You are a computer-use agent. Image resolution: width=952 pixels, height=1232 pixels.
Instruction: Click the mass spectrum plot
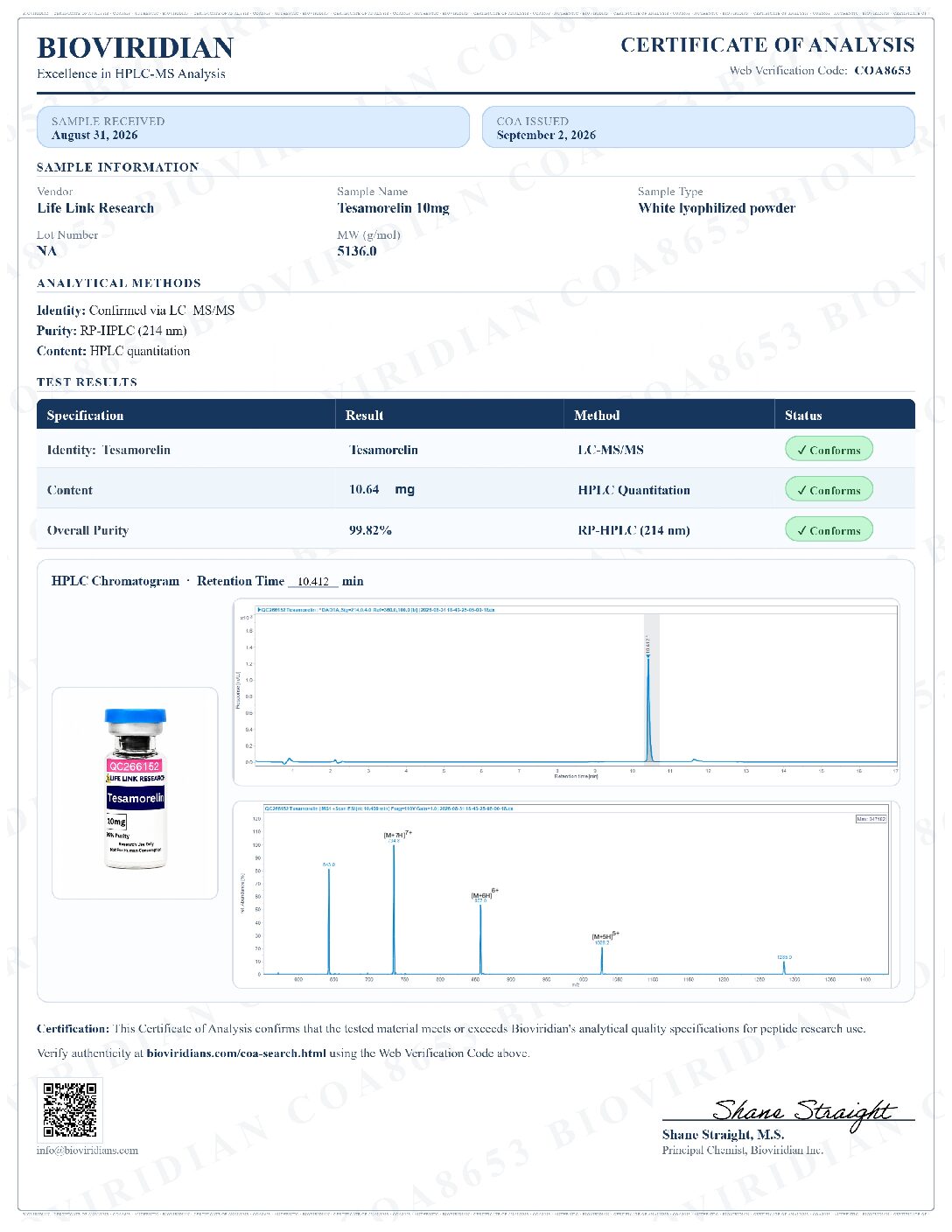coord(566,895)
